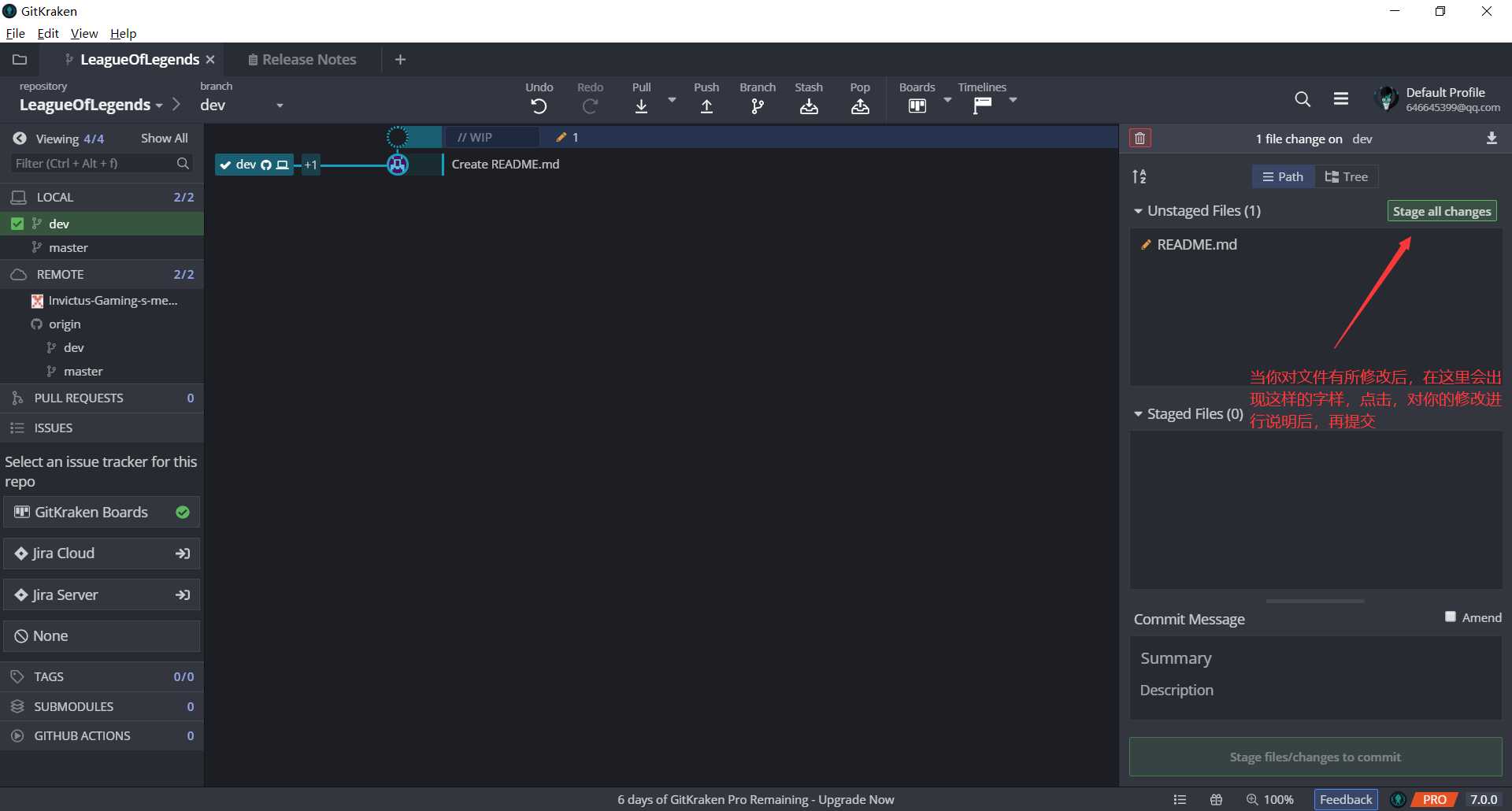Switch file view to Tree
Viewport: 1512px width, 811px height.
1346,176
